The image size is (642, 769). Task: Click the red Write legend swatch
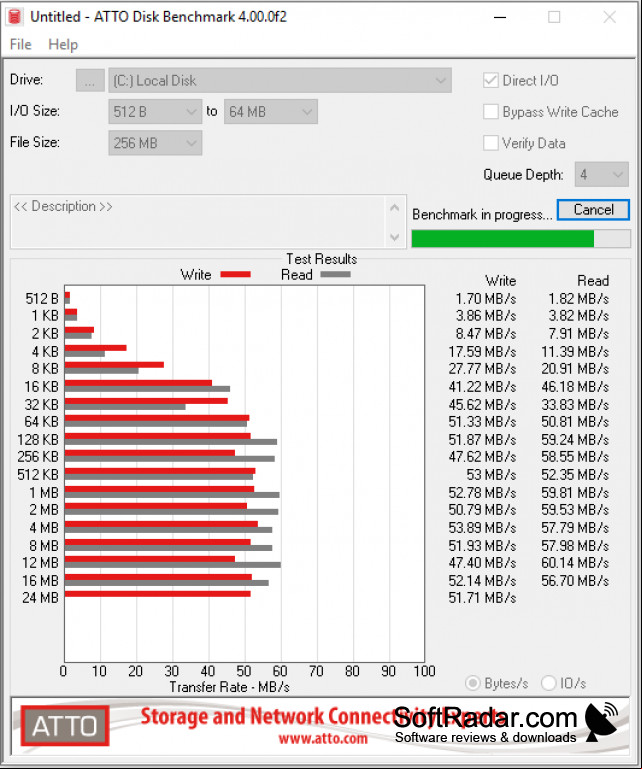[235, 275]
